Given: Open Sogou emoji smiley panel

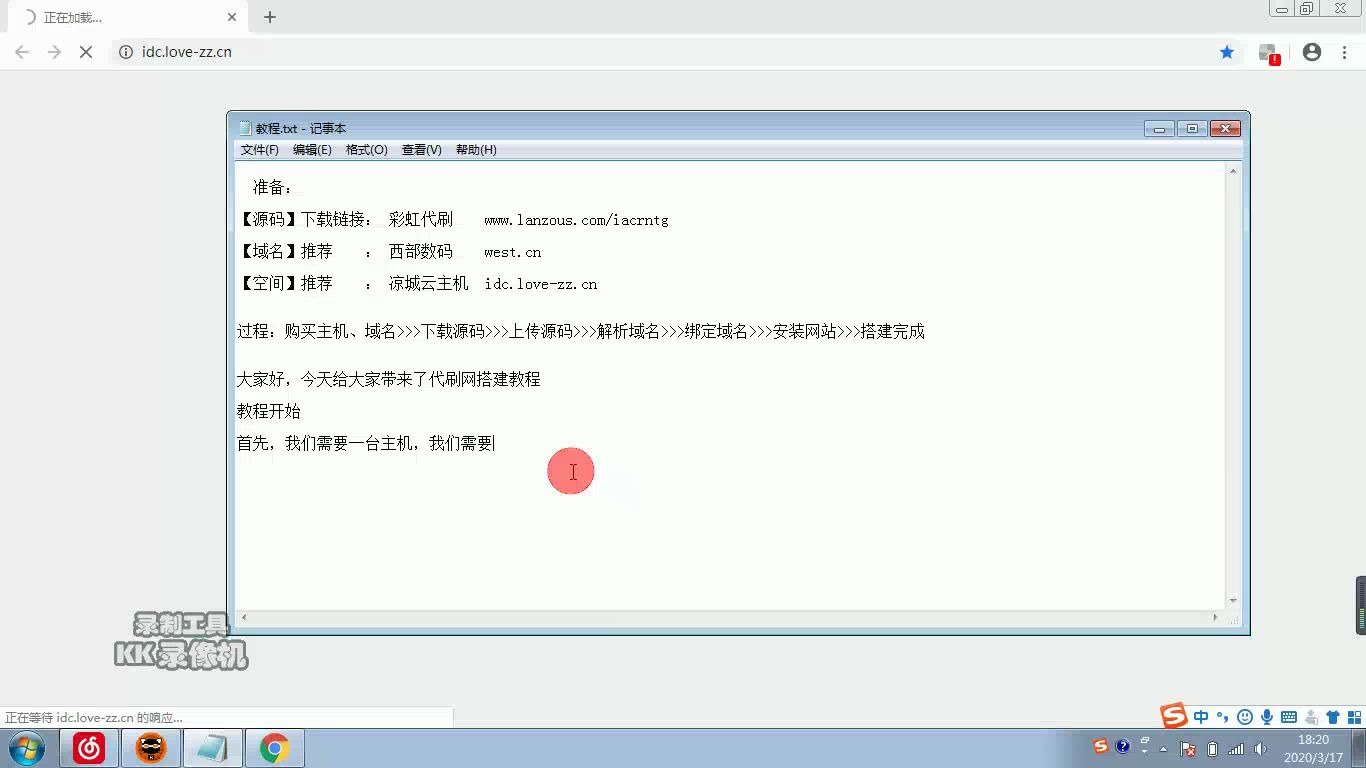Looking at the screenshot, I should pos(1245,717).
